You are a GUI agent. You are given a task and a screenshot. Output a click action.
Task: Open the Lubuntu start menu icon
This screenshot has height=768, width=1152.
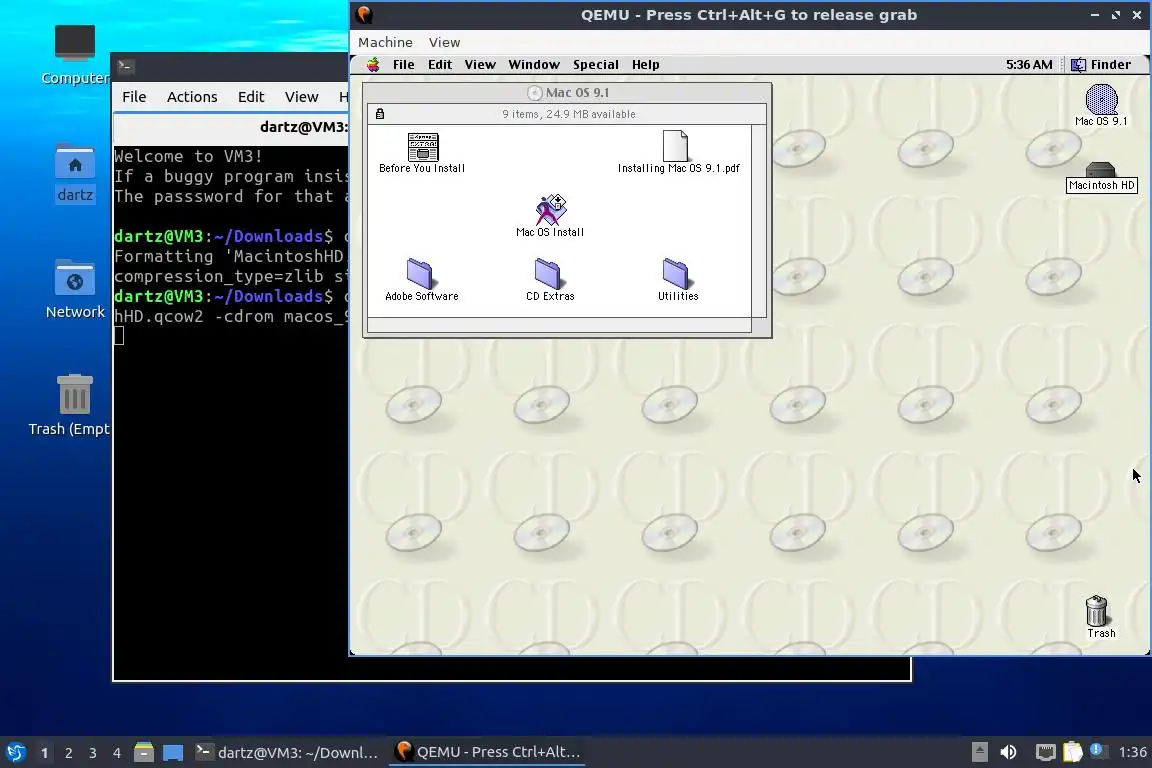pyautogui.click(x=15, y=752)
